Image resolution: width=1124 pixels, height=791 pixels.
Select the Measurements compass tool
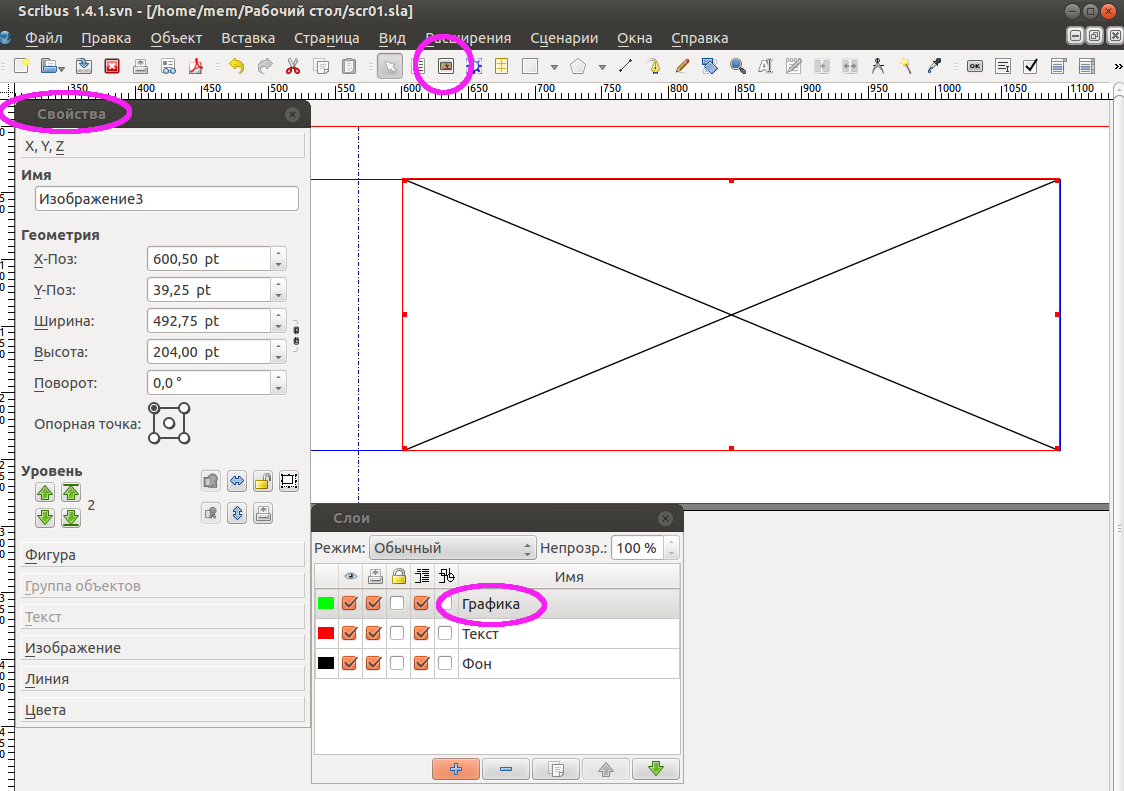click(877, 67)
